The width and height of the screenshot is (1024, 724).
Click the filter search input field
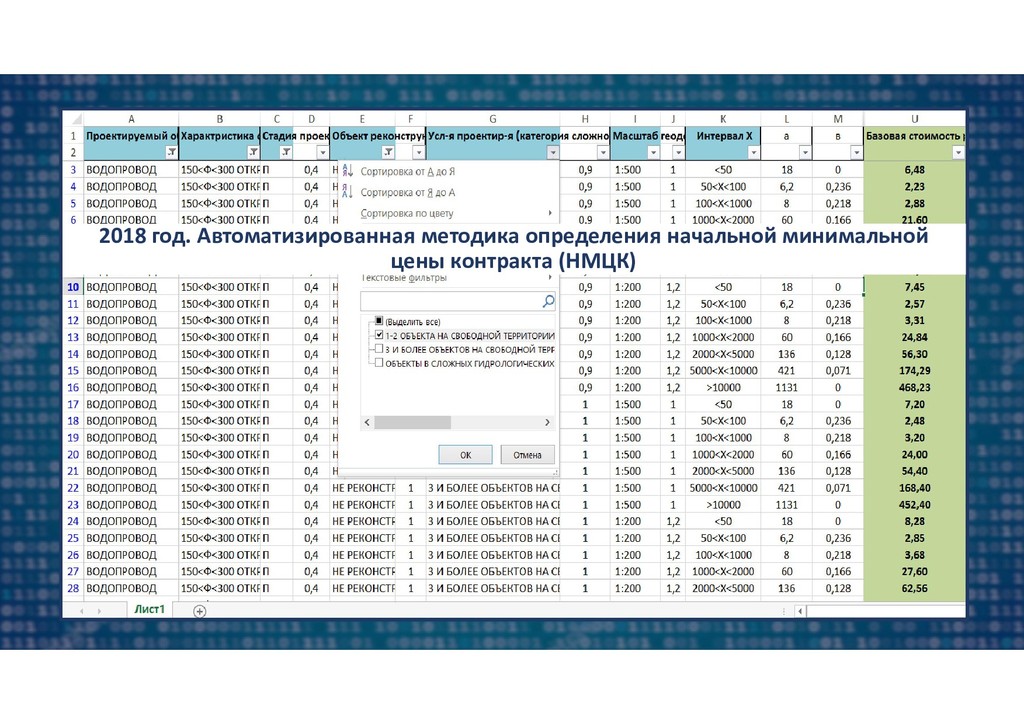pos(451,301)
